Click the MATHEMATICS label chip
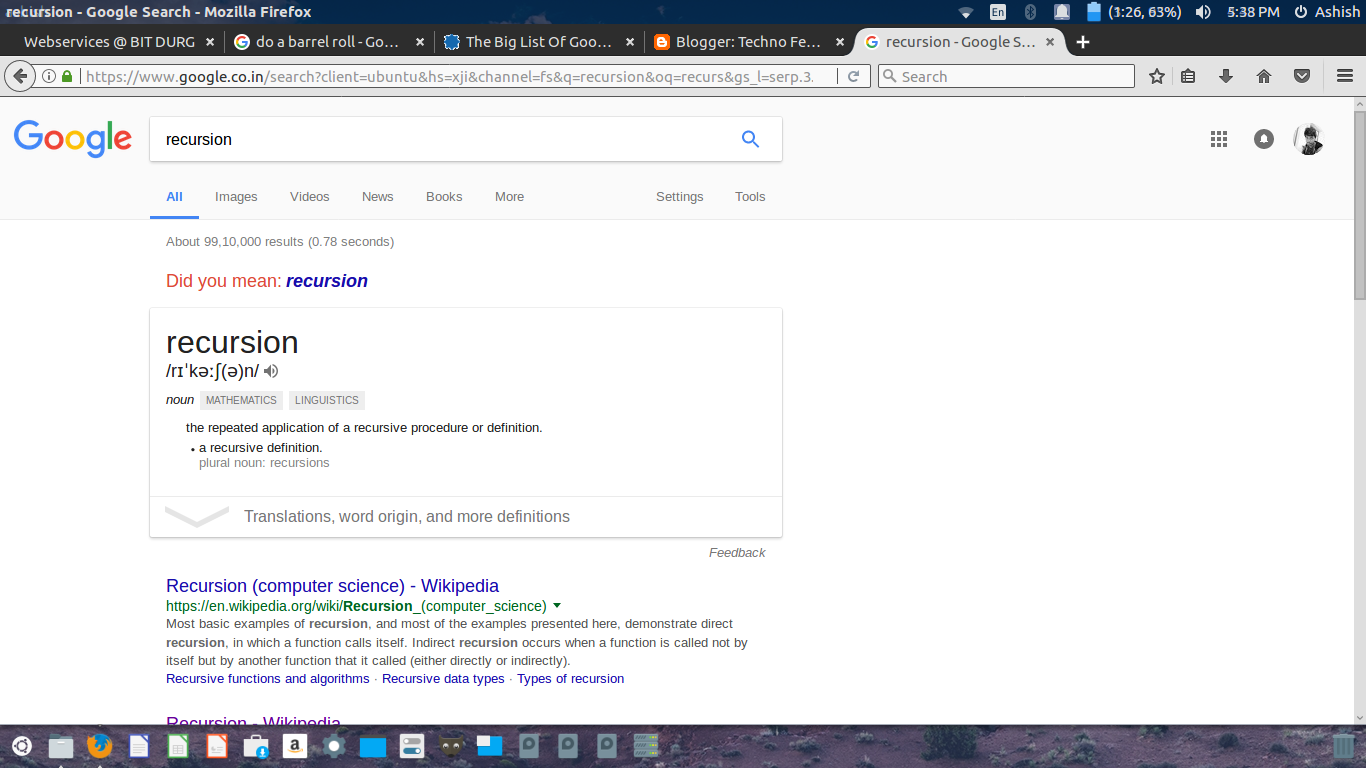The height and width of the screenshot is (768, 1366). [241, 400]
